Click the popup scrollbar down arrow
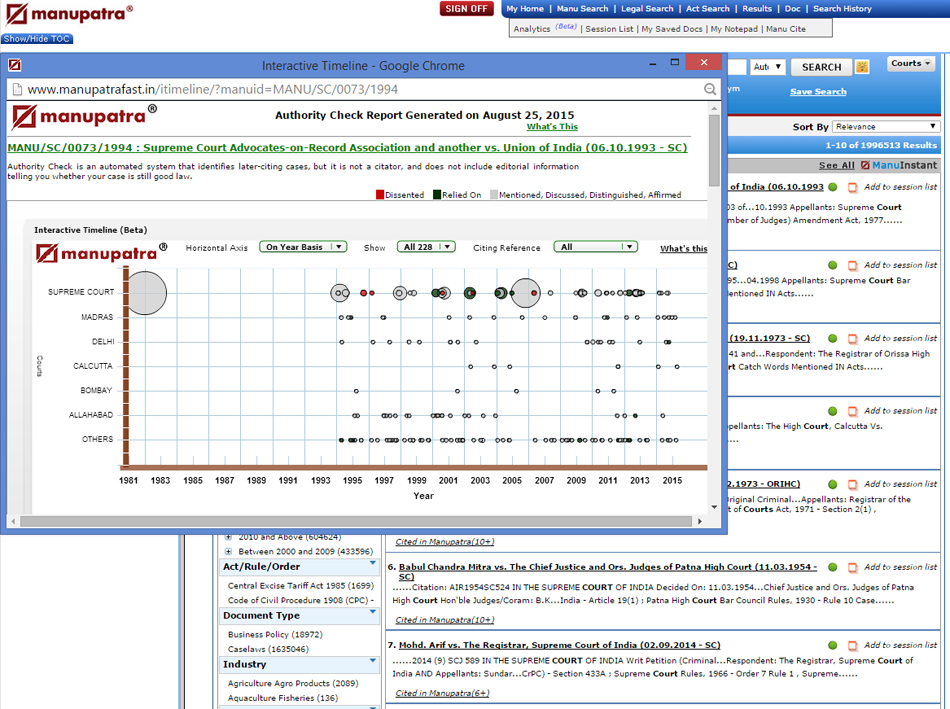This screenshot has width=950, height=709. (x=714, y=507)
